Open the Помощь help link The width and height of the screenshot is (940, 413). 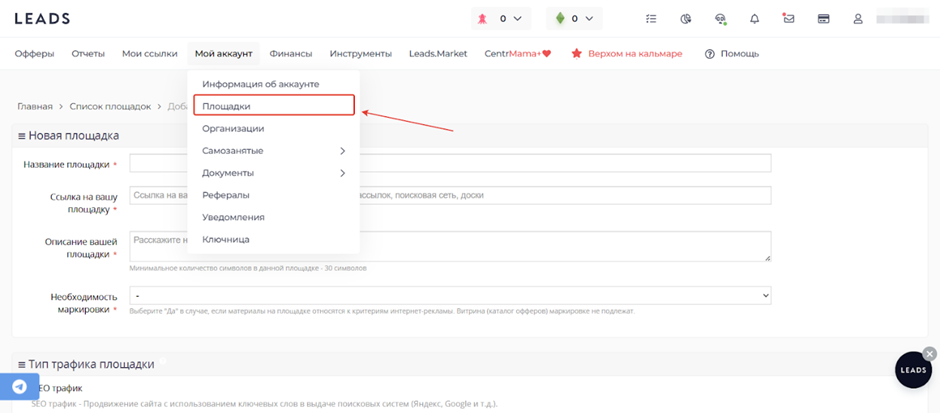(x=732, y=54)
